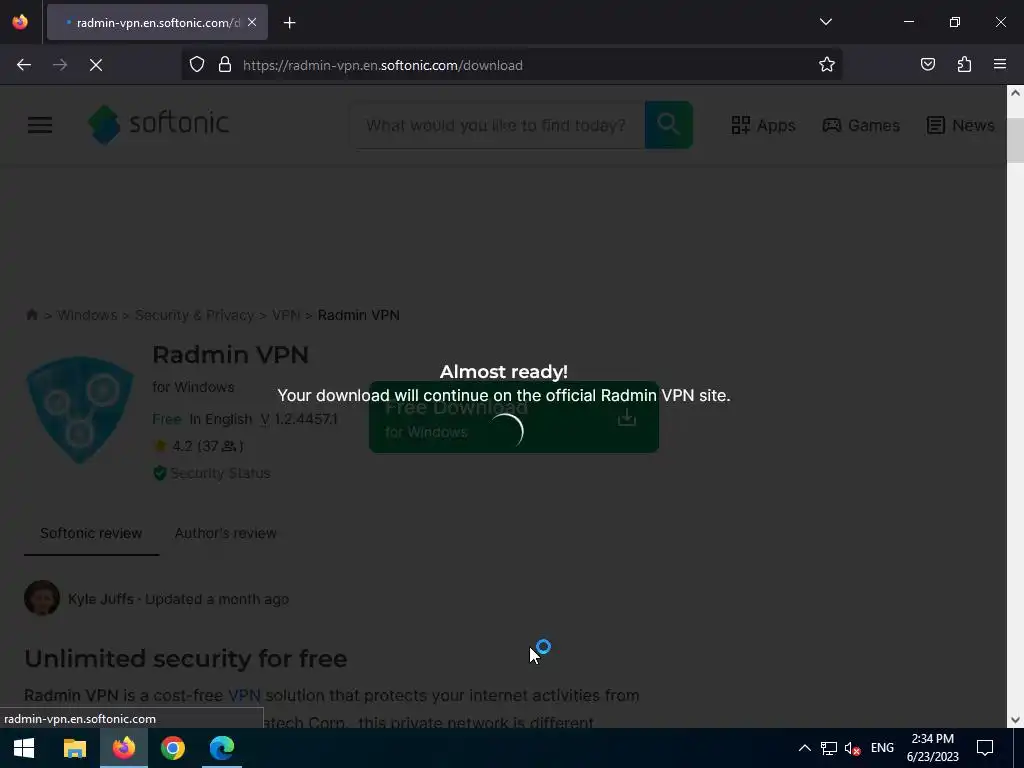
Task: Click the search field "What would you like to find today?"
Action: coord(497,125)
